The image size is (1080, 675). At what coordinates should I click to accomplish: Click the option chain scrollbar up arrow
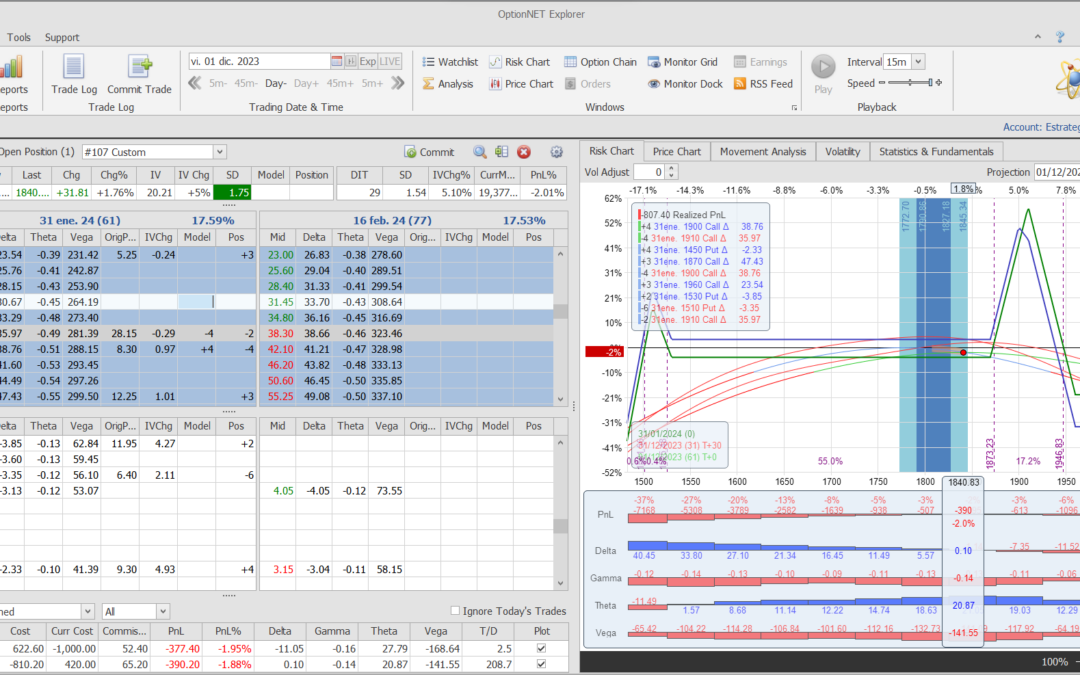561,254
